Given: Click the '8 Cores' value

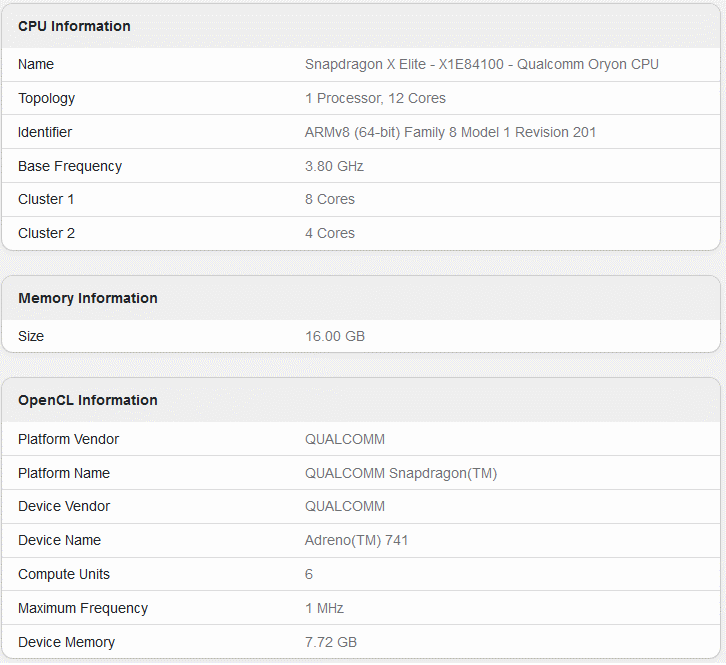Looking at the screenshot, I should click(x=330, y=199).
